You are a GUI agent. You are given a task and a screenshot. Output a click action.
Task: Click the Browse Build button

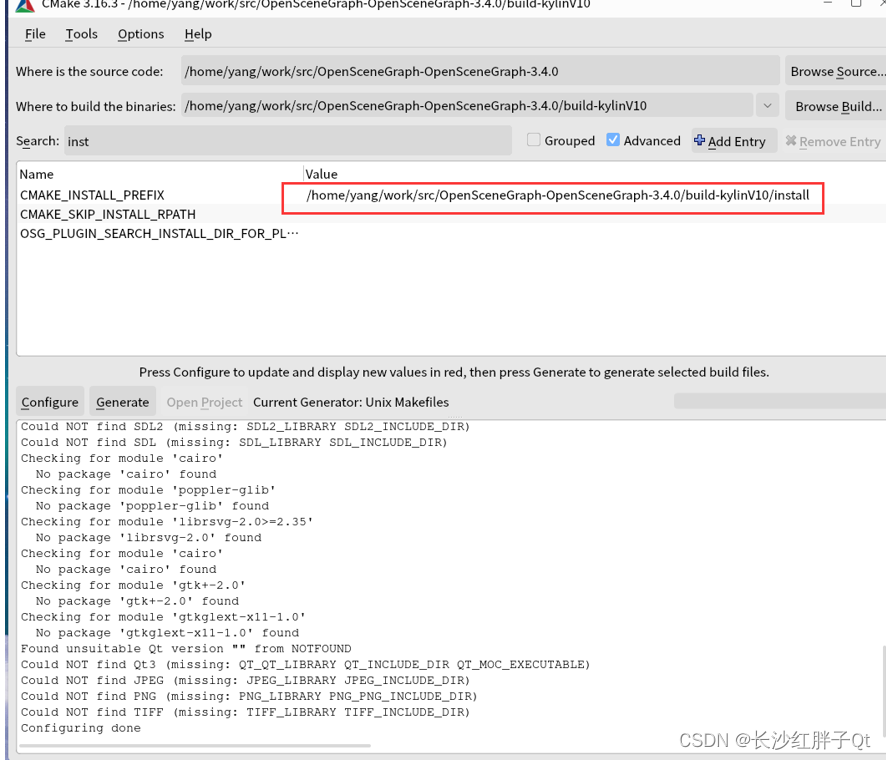click(x=837, y=106)
